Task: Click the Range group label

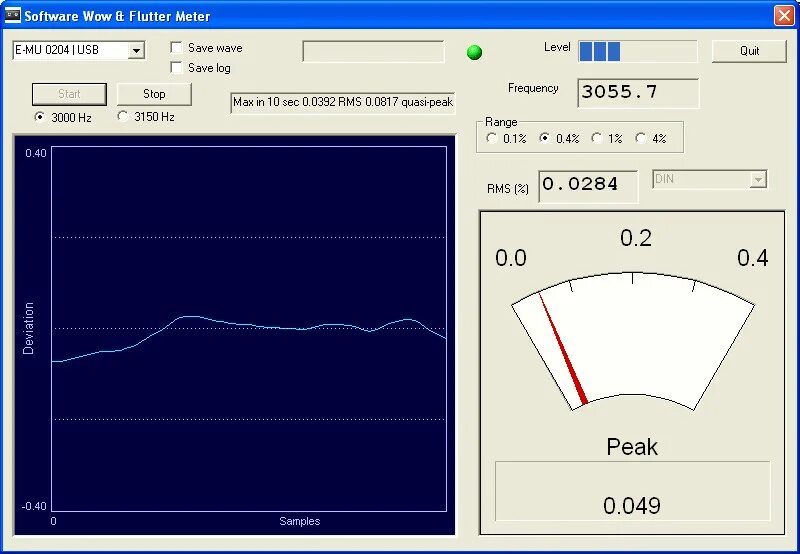Action: [501, 122]
